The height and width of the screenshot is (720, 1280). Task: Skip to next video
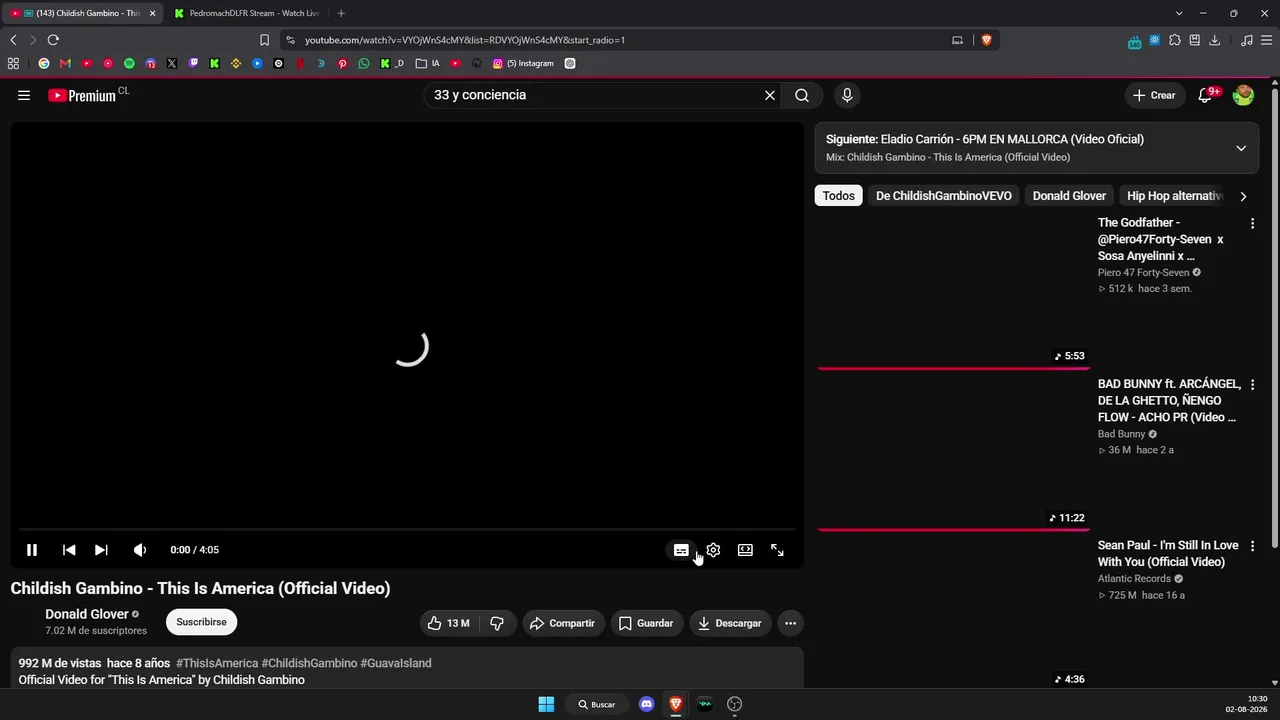tap(101, 550)
